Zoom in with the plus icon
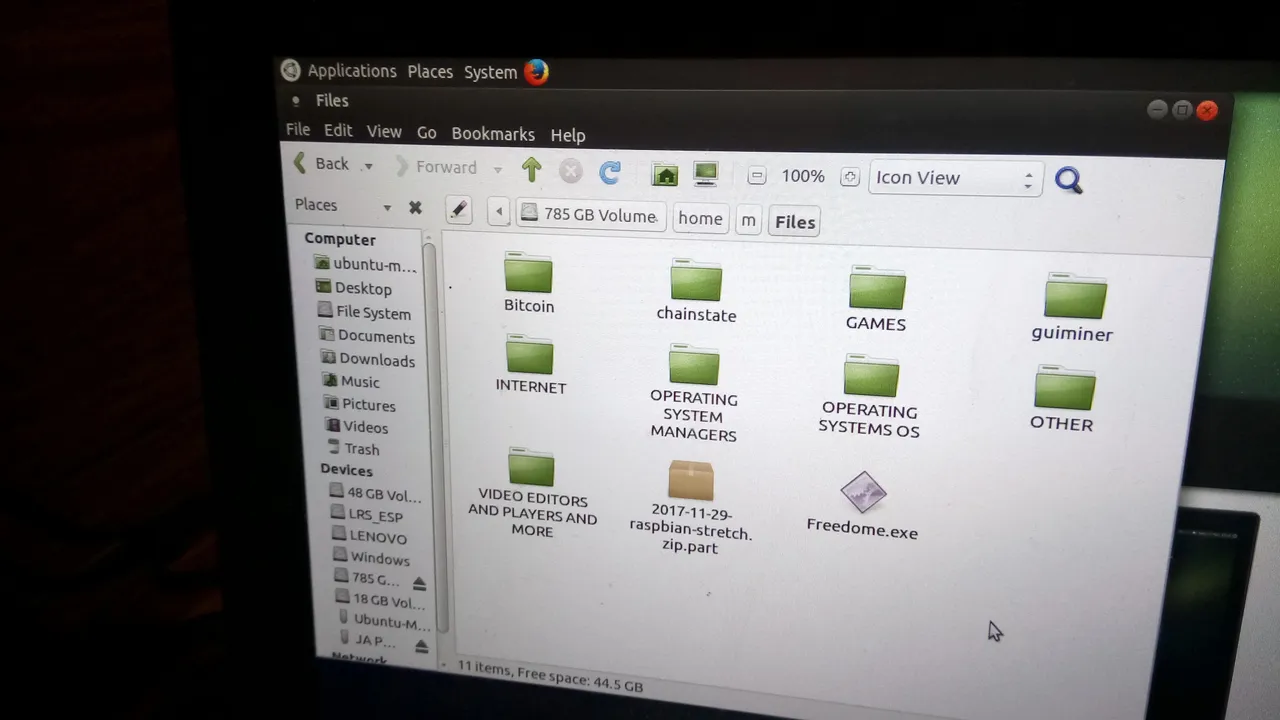1280x720 pixels. pos(850,177)
